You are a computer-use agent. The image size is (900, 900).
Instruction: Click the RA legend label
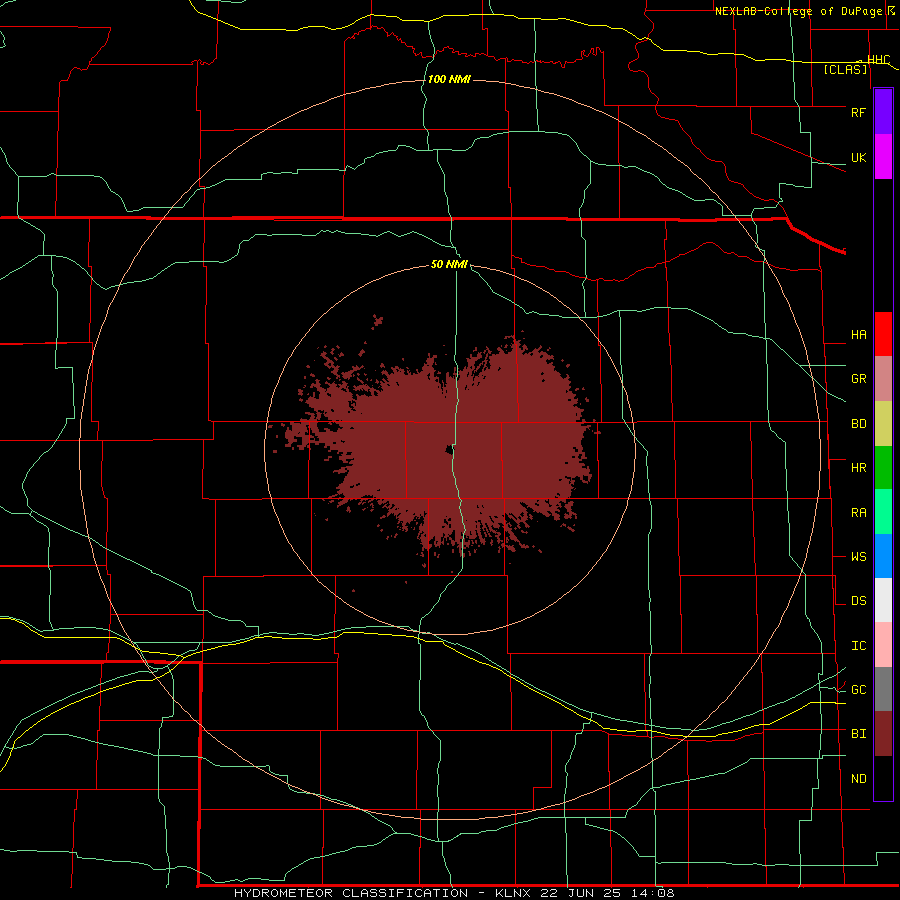point(858,513)
